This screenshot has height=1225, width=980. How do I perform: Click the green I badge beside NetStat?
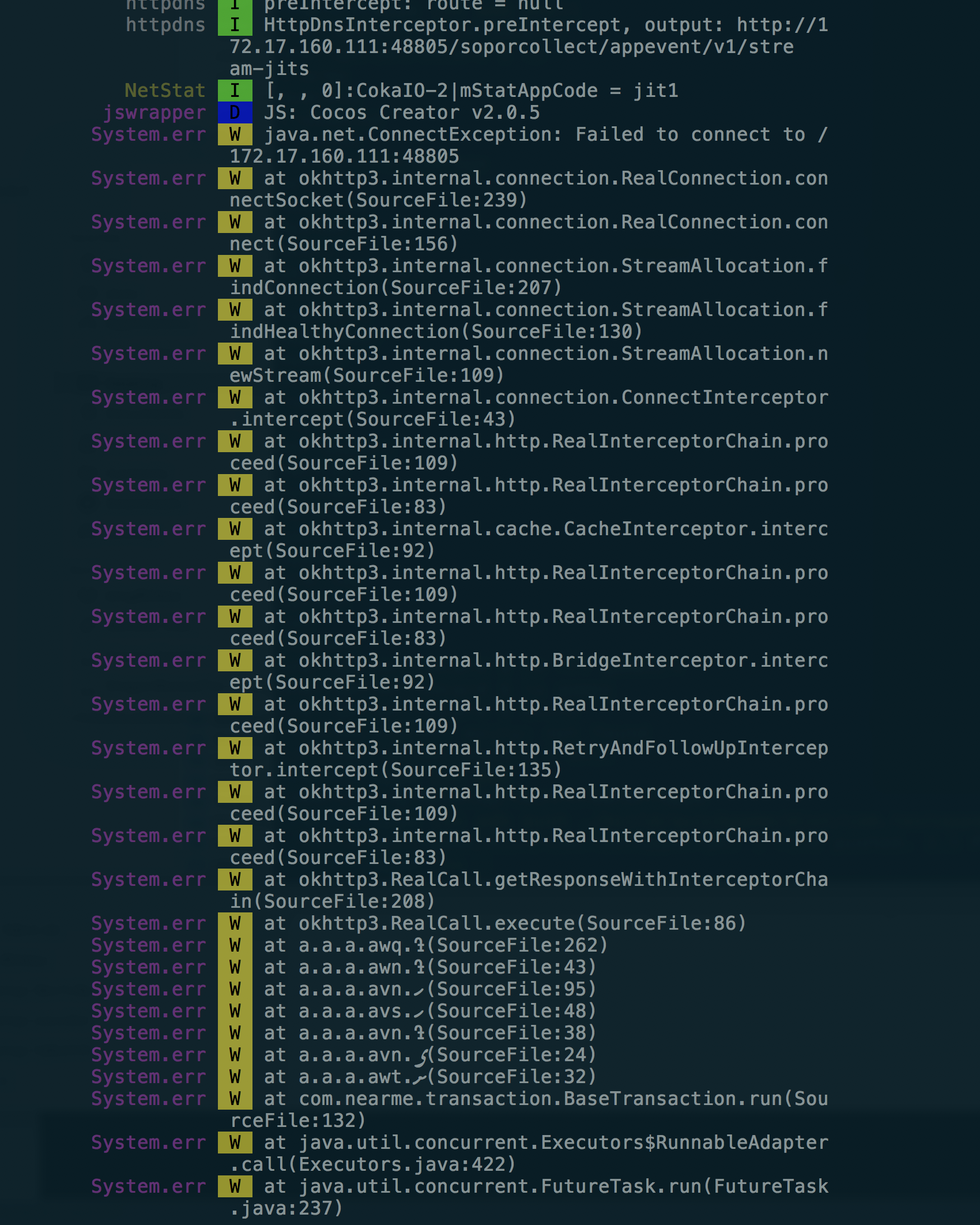point(235,91)
